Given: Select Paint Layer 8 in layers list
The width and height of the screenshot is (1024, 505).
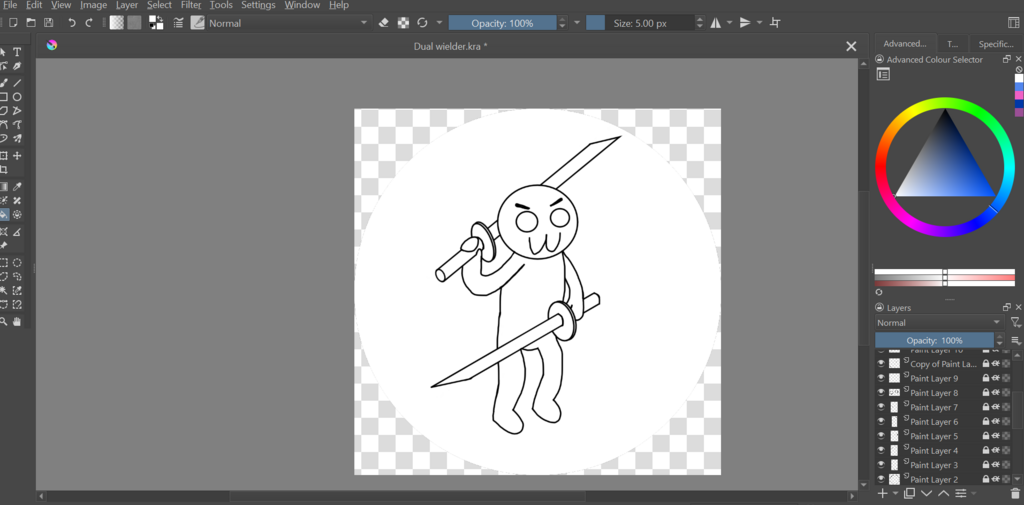Looking at the screenshot, I should point(934,393).
